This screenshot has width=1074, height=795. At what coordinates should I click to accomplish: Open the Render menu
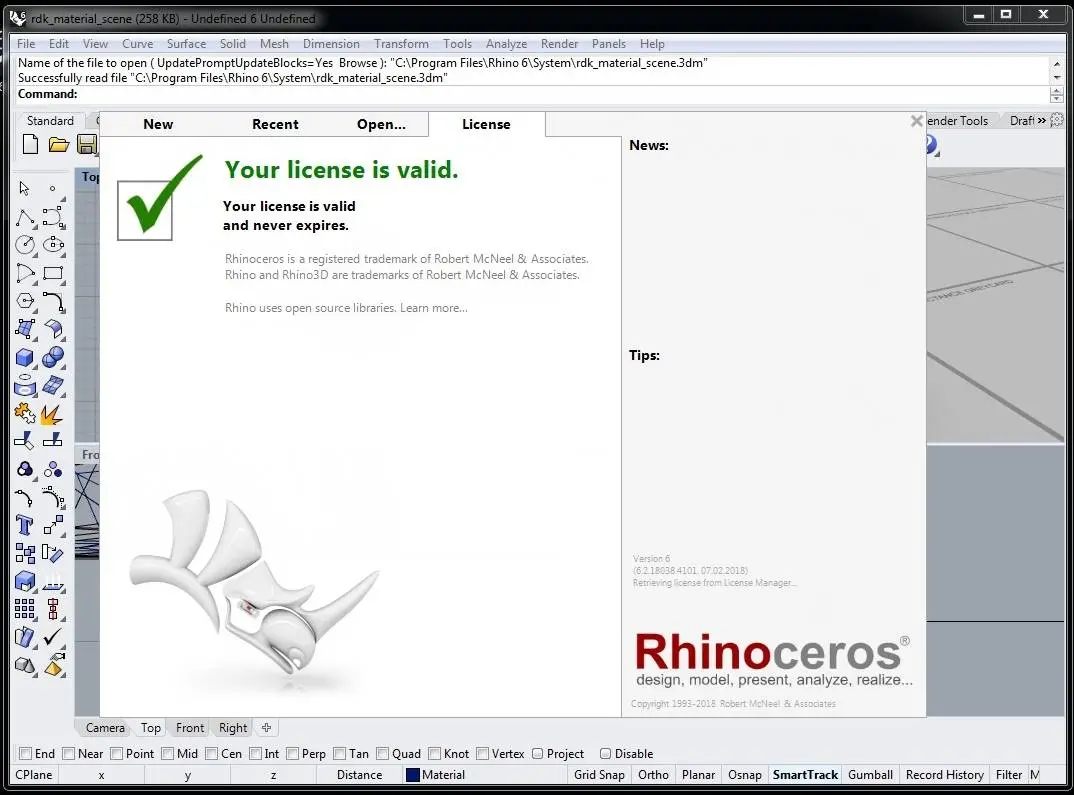click(560, 44)
